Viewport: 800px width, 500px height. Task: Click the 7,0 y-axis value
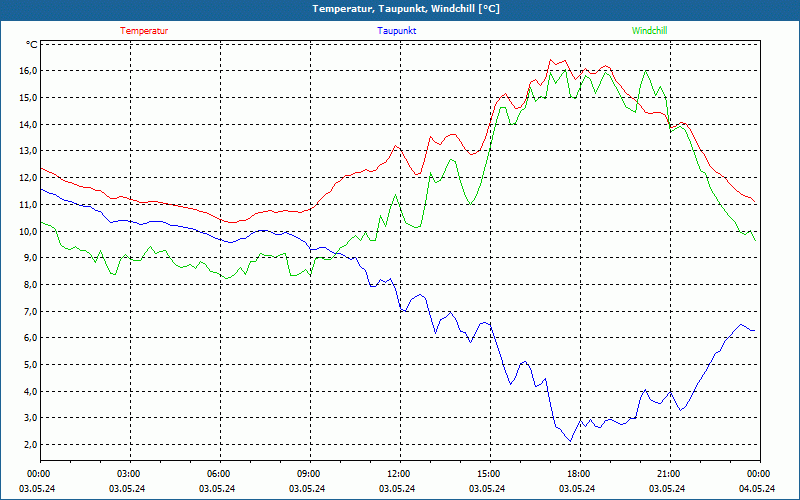pyautogui.click(x=31, y=311)
